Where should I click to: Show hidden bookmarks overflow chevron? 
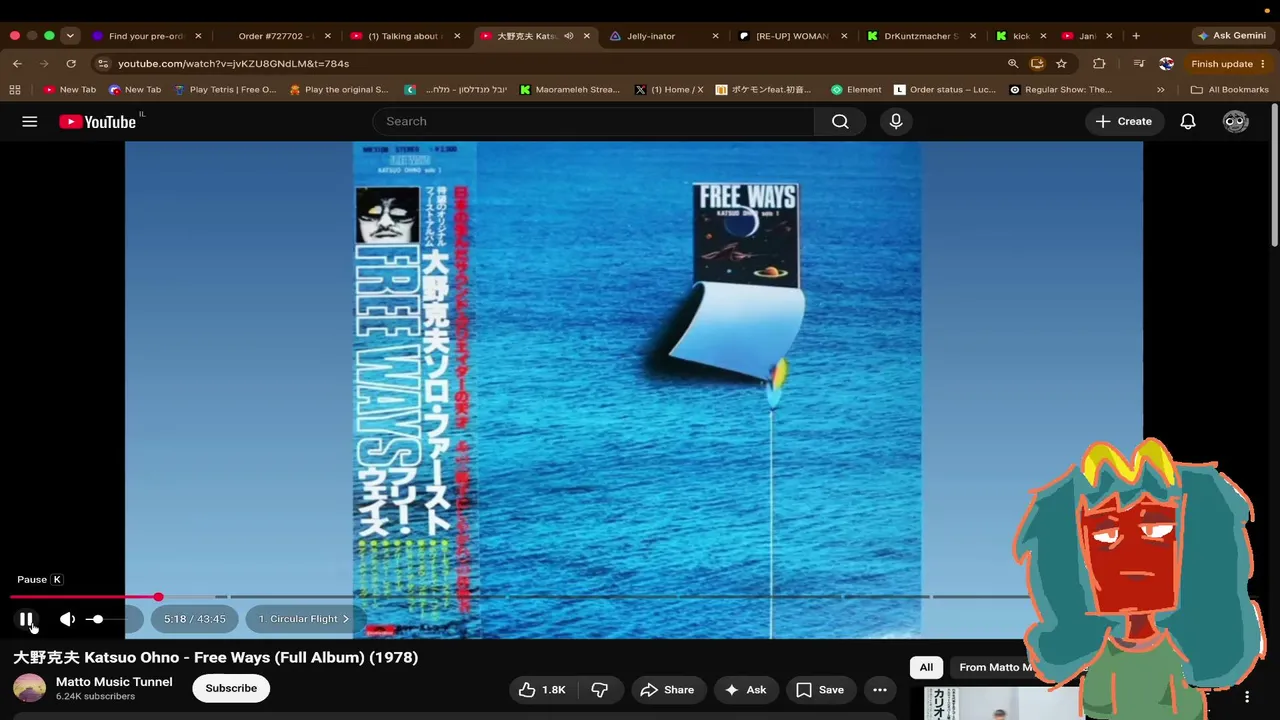(1160, 89)
